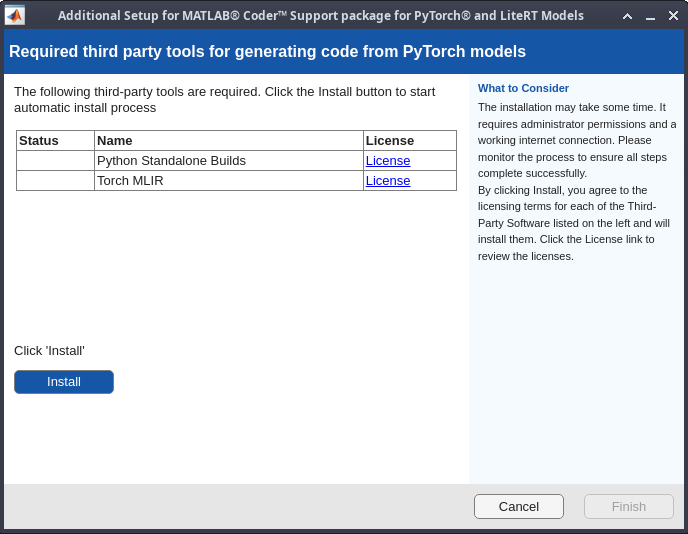Viewport: 688px width, 534px height.
Task: Click the 'Status' column header
Action: coord(55,140)
